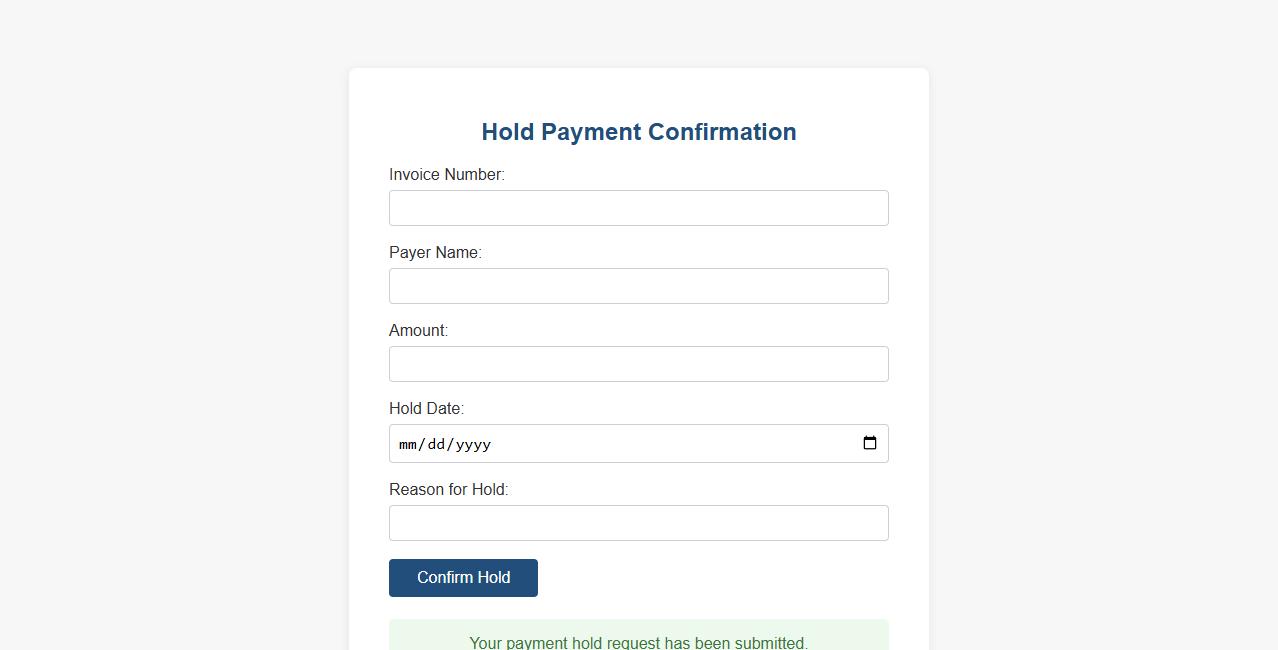Click gray page background left of the form
Image resolution: width=1278 pixels, height=650 pixels.
tap(170, 350)
